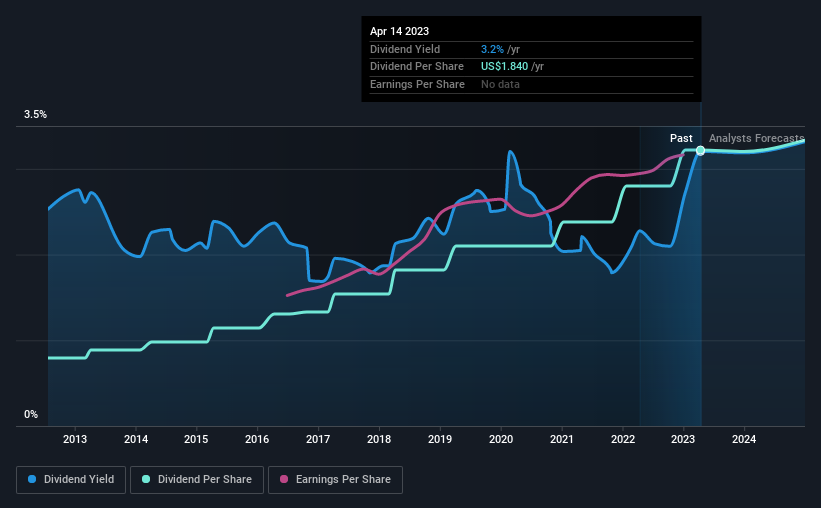Screen dimensions: 821x508
Task: Click the 3.2% dividend yield value
Action: [x=492, y=49]
